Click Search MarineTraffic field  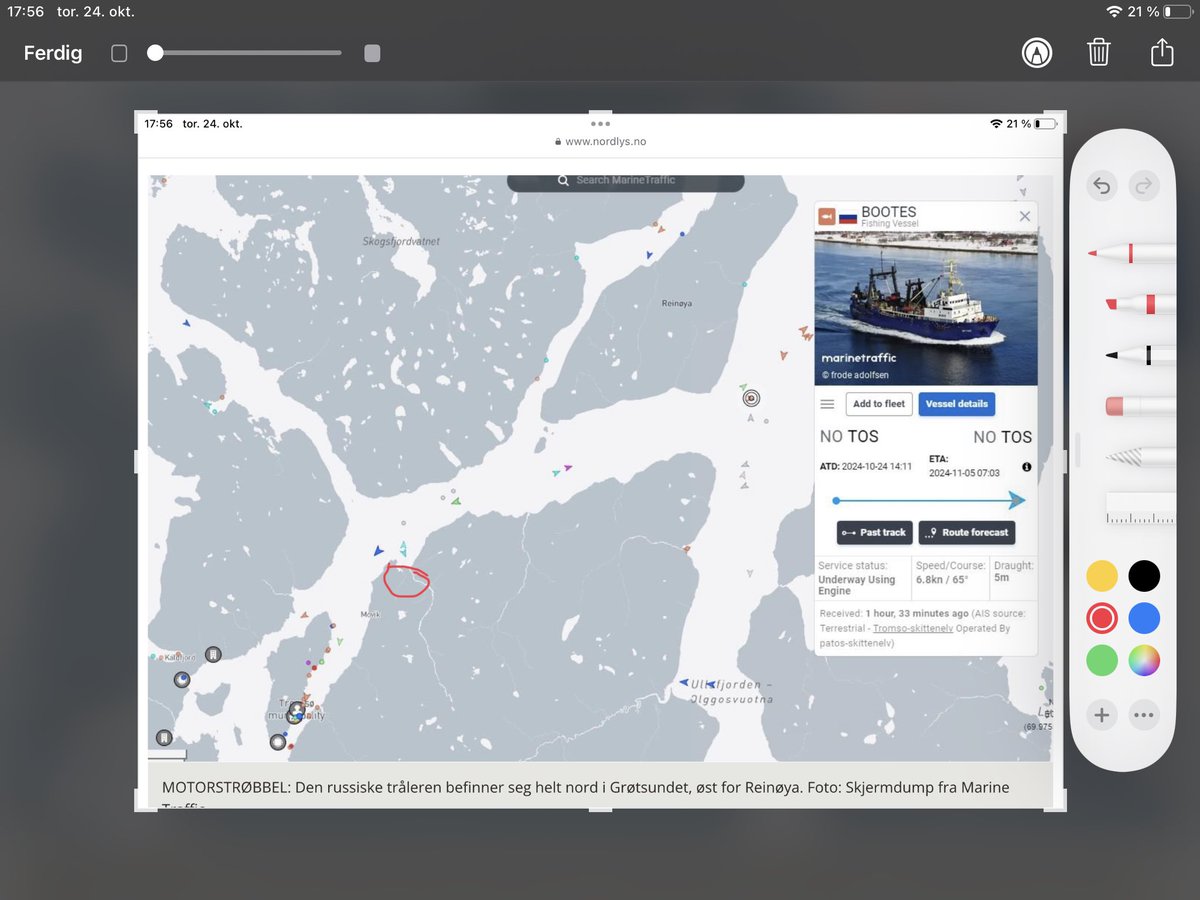[x=626, y=181]
